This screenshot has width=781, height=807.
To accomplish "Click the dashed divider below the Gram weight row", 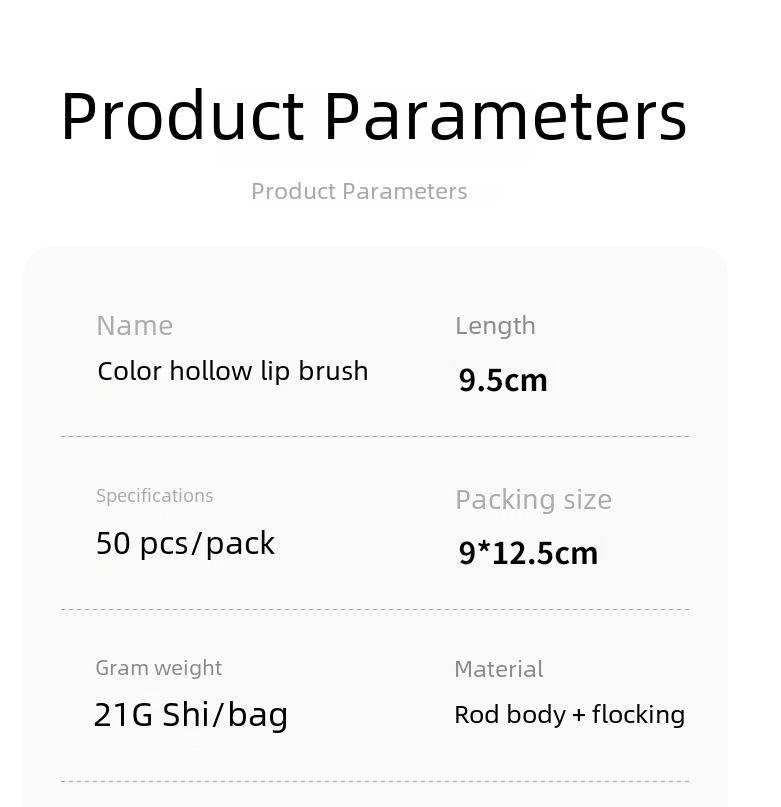I will [x=375, y=781].
